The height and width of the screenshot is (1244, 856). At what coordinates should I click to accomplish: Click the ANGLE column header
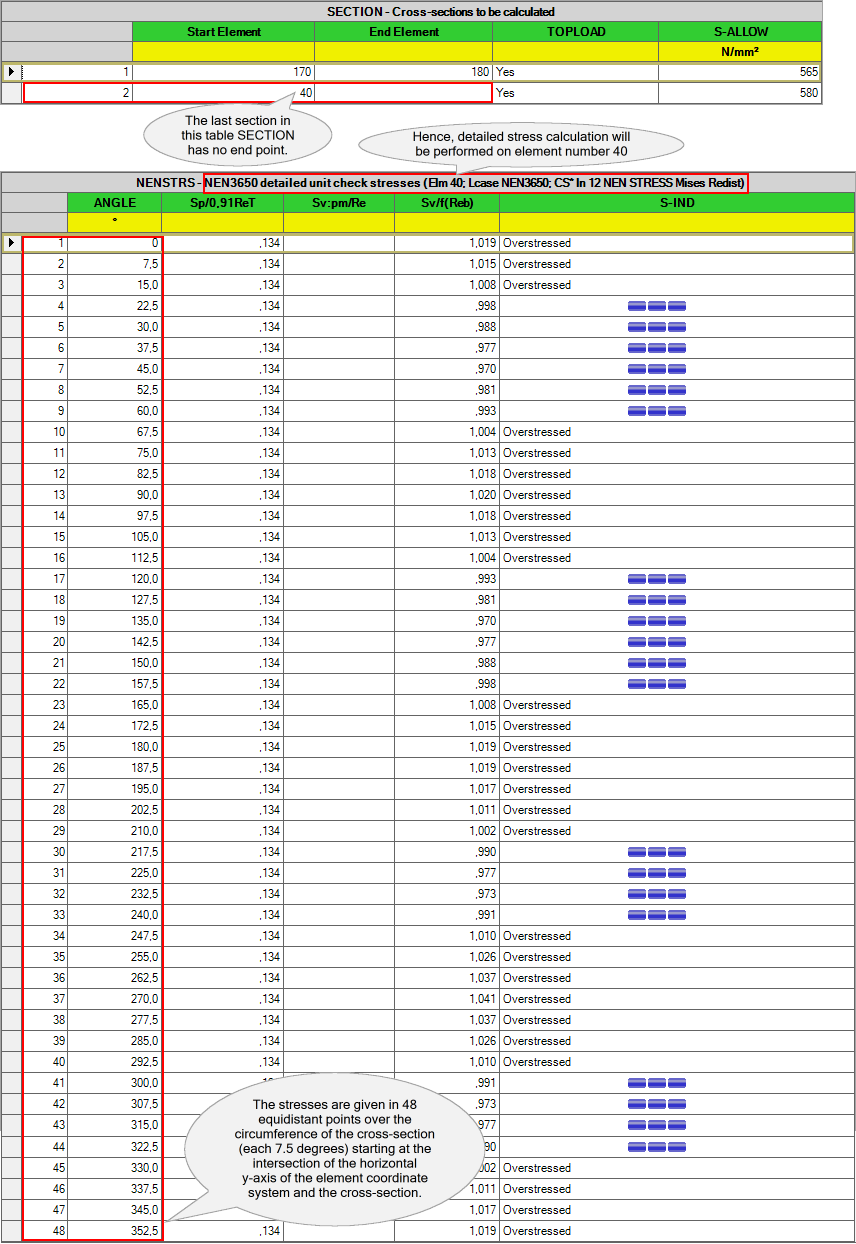pos(114,203)
